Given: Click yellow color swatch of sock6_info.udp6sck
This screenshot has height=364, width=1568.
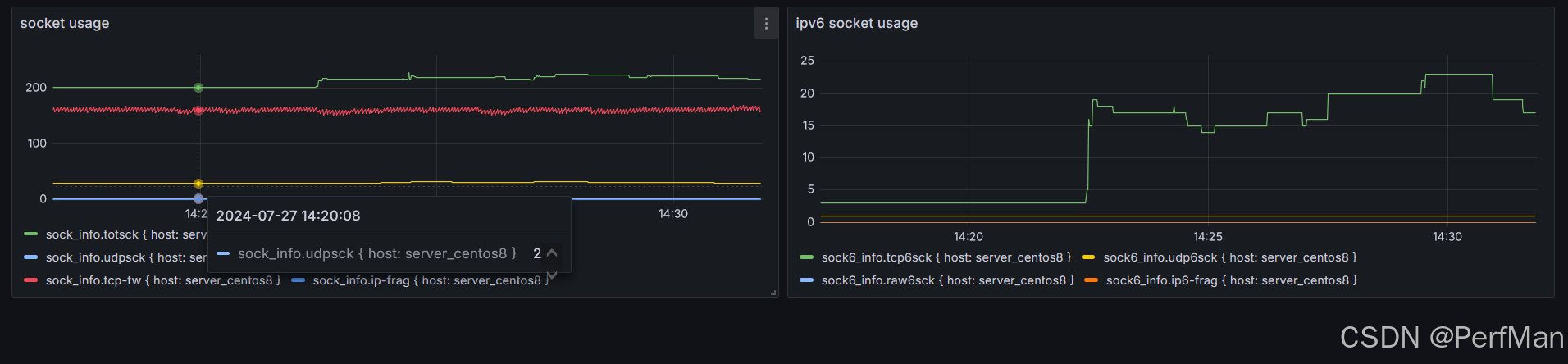Looking at the screenshot, I should pos(1088,257).
